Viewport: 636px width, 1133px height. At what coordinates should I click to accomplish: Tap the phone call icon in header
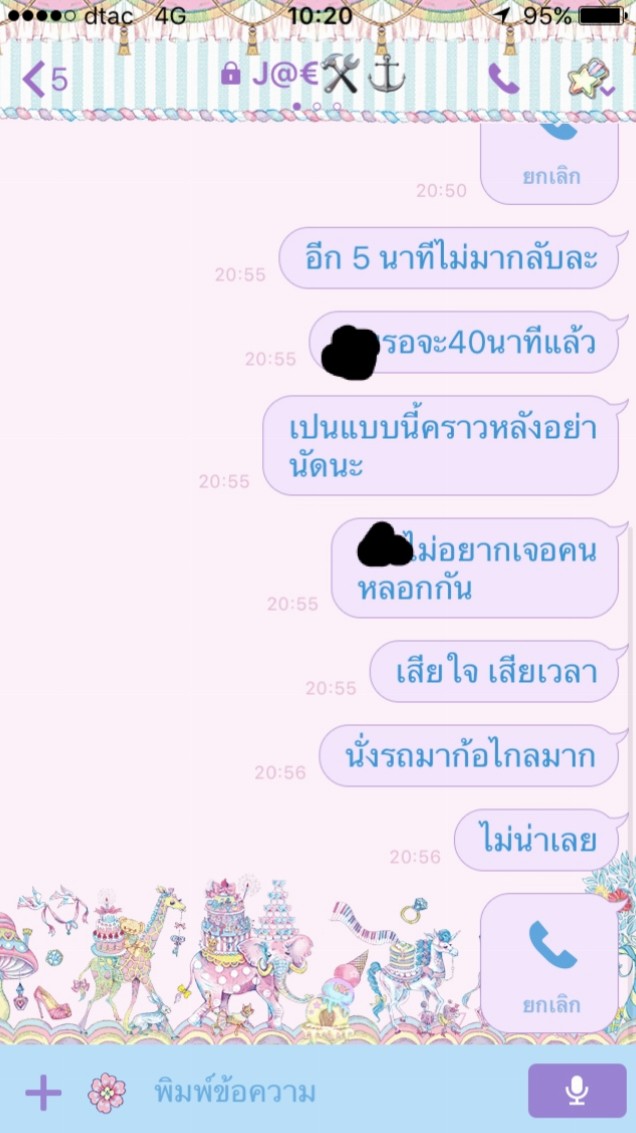tap(504, 78)
